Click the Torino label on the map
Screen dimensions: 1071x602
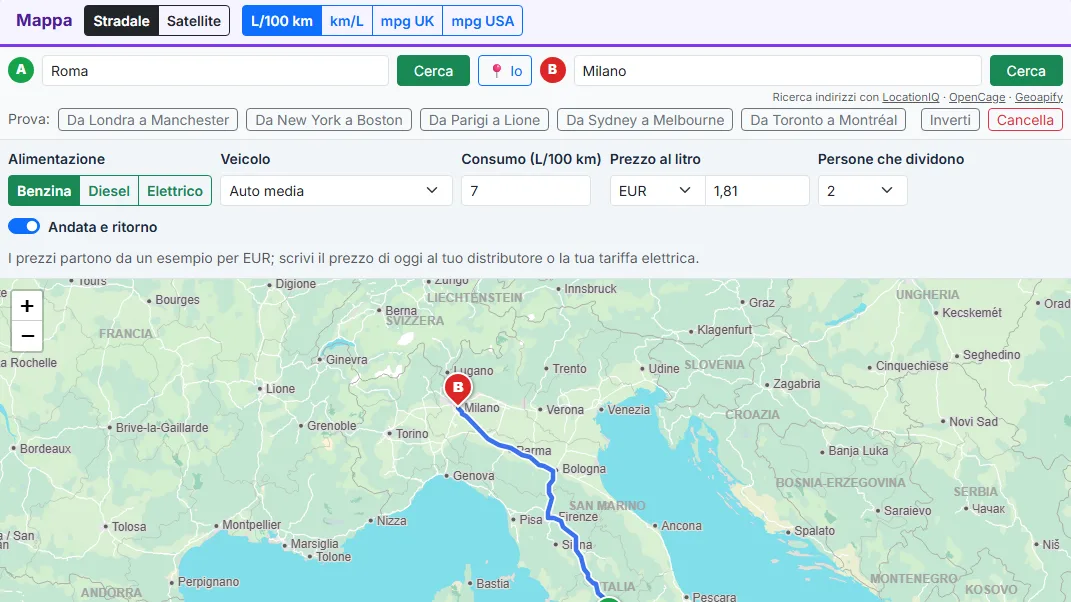click(412, 434)
